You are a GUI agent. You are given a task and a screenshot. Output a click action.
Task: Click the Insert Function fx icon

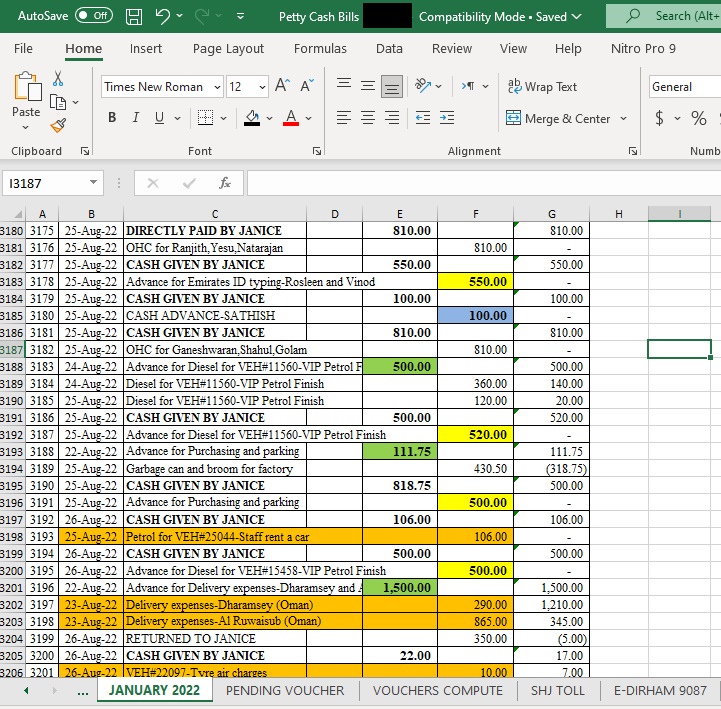point(224,183)
